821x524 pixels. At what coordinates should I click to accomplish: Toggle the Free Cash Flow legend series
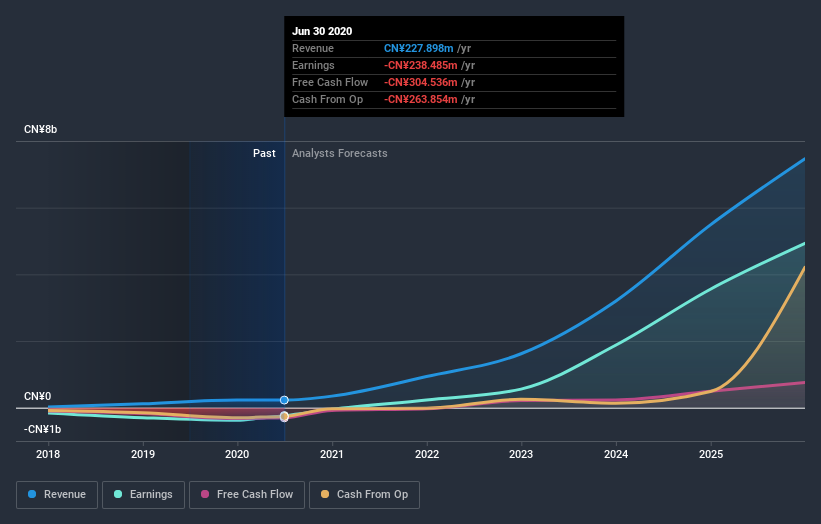coord(247,495)
